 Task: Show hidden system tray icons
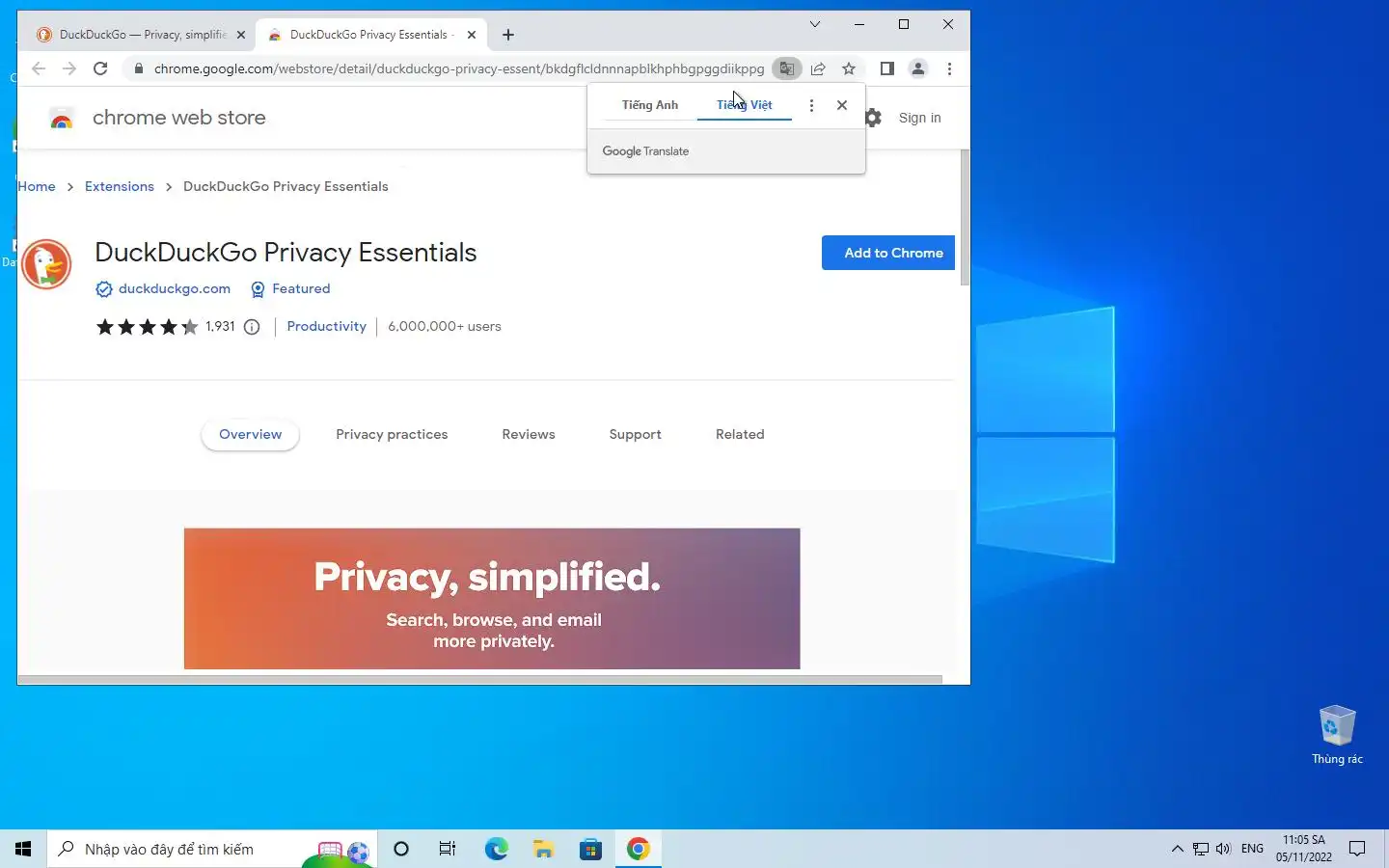click(x=1177, y=849)
